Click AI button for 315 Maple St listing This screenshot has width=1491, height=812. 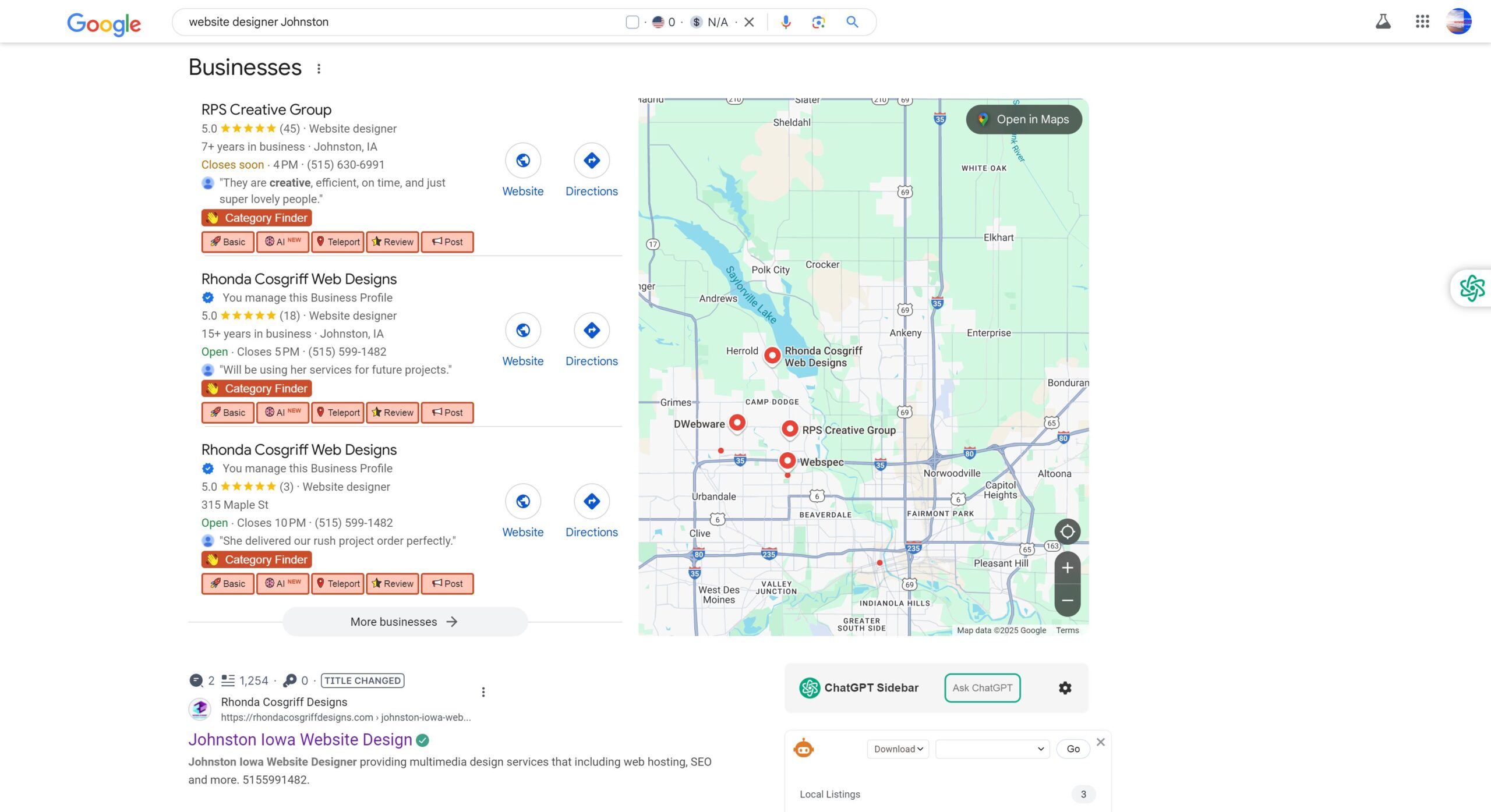click(x=283, y=583)
